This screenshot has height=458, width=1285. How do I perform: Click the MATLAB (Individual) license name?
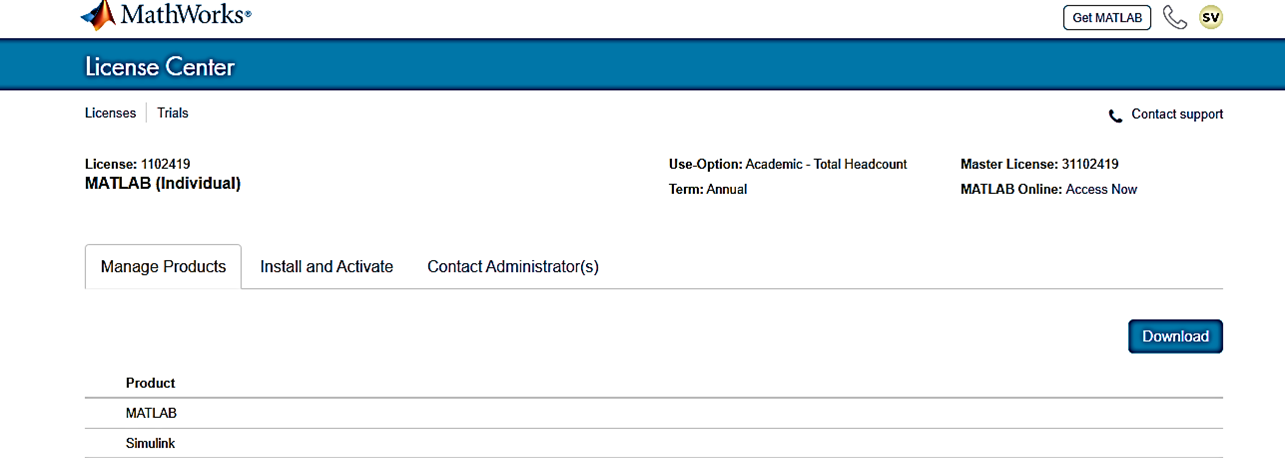(x=163, y=183)
